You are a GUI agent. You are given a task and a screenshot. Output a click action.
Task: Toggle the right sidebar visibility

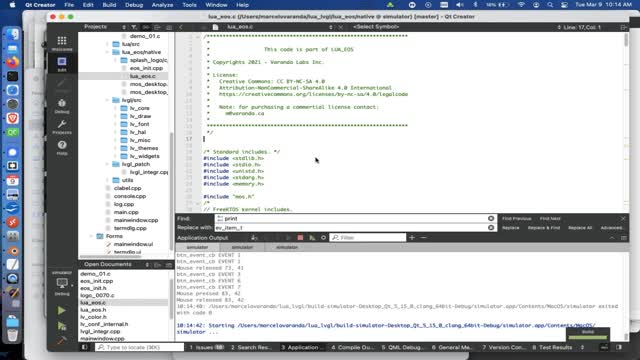tap(619, 347)
